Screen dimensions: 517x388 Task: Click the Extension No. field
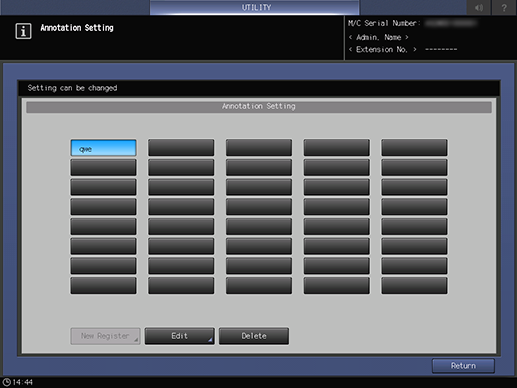click(x=403, y=50)
